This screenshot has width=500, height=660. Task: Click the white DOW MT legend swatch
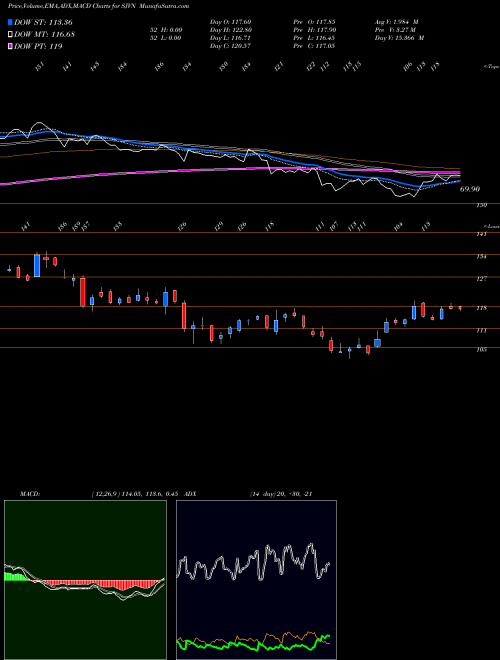tap(10, 34)
